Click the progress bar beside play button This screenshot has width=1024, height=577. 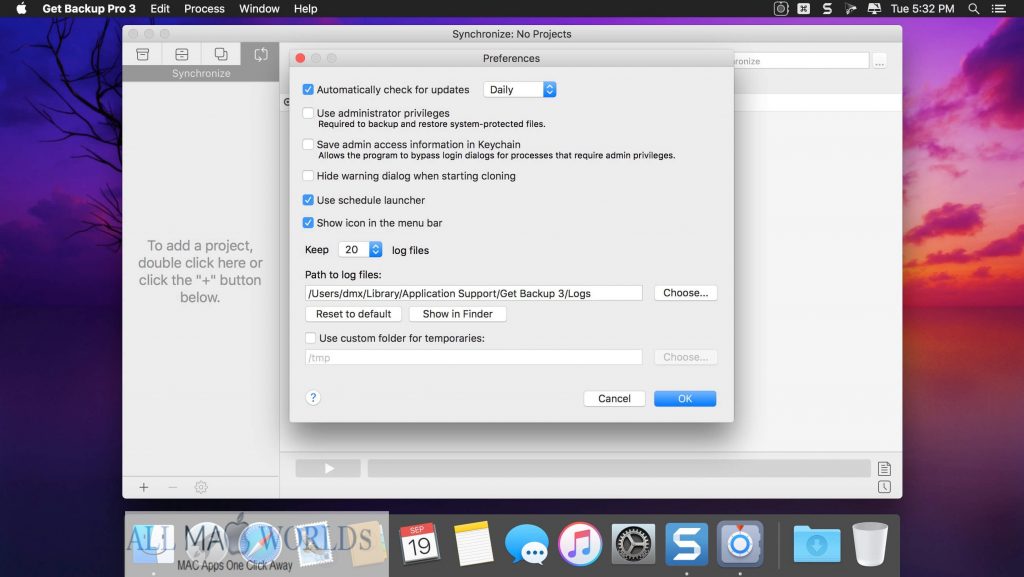618,468
